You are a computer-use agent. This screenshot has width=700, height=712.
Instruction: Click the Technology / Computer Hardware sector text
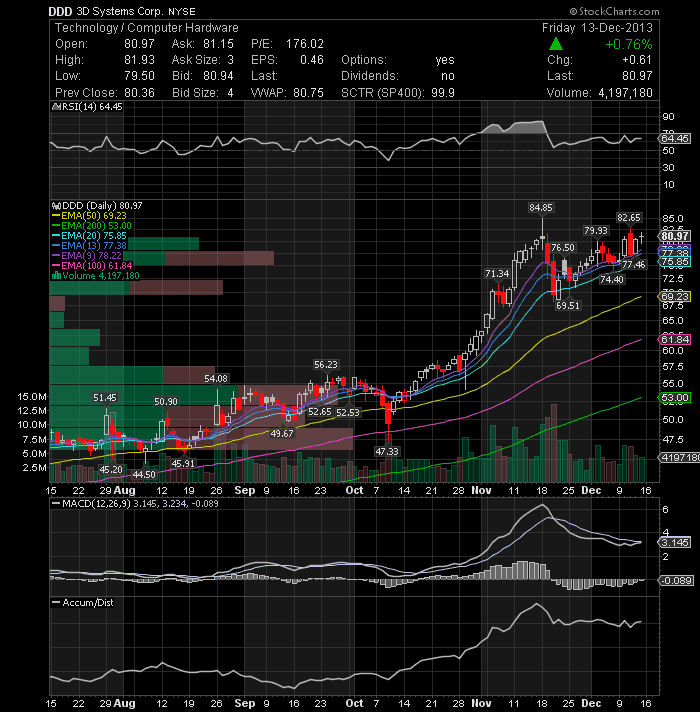pos(147,28)
